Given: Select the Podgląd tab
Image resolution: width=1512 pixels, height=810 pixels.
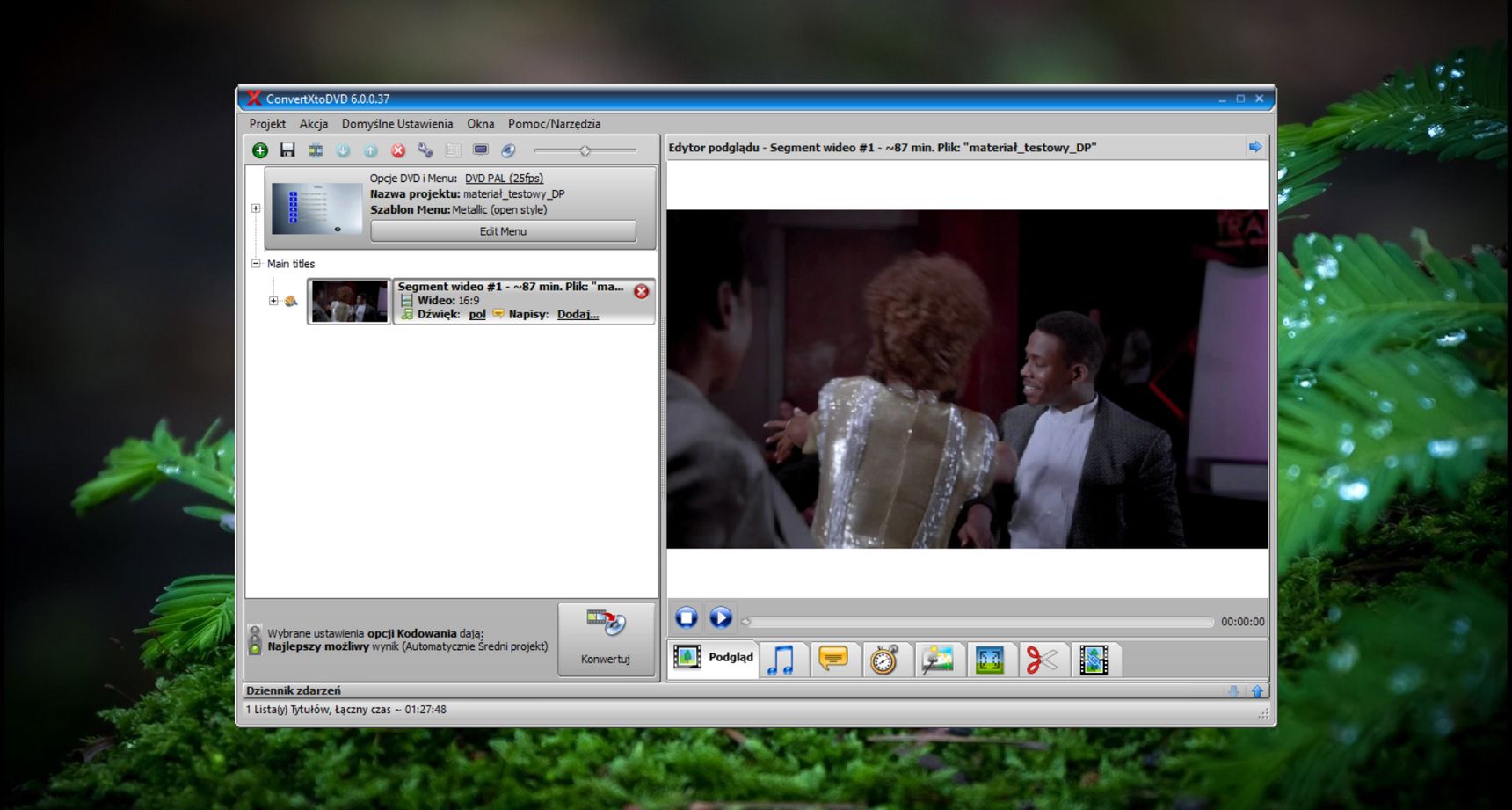Looking at the screenshot, I should click(714, 657).
